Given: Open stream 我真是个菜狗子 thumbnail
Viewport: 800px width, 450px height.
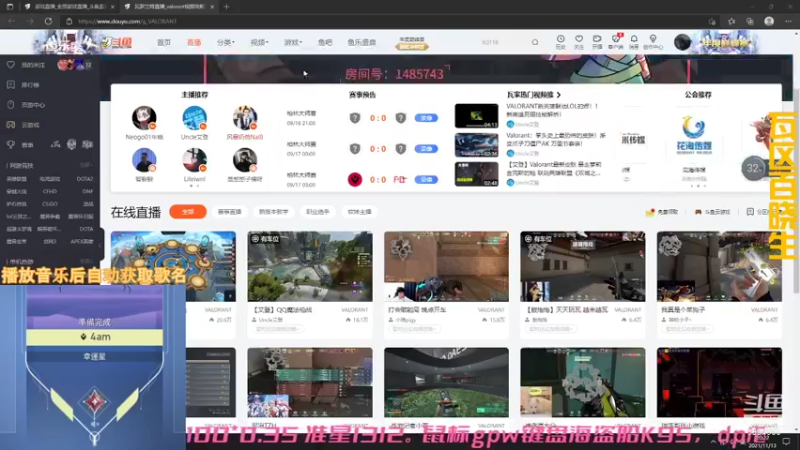Looking at the screenshot, I should pos(719,266).
